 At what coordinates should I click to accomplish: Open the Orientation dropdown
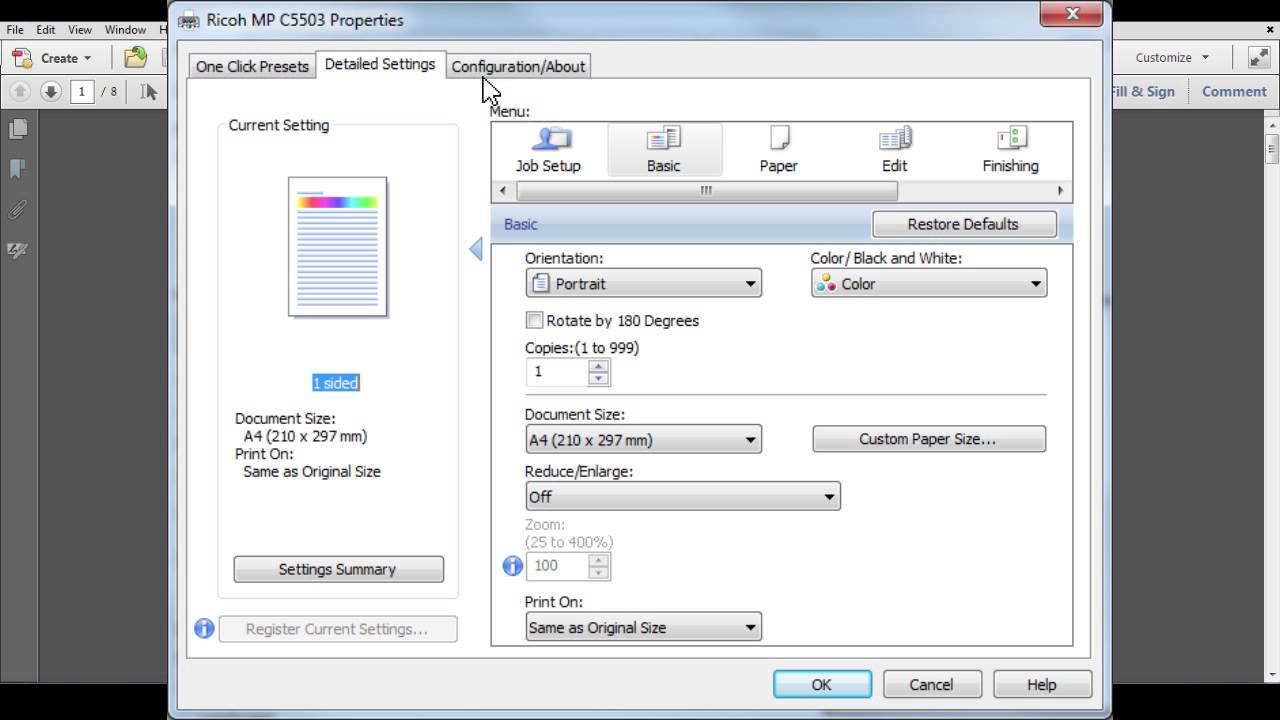click(x=643, y=283)
